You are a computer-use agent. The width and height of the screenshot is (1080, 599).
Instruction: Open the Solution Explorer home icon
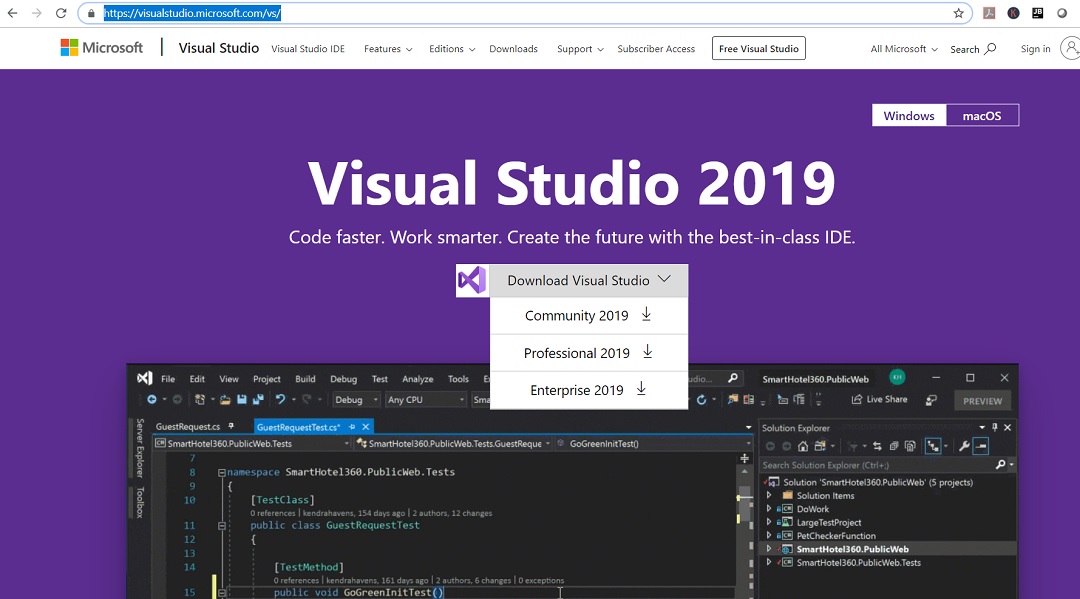[x=803, y=448]
